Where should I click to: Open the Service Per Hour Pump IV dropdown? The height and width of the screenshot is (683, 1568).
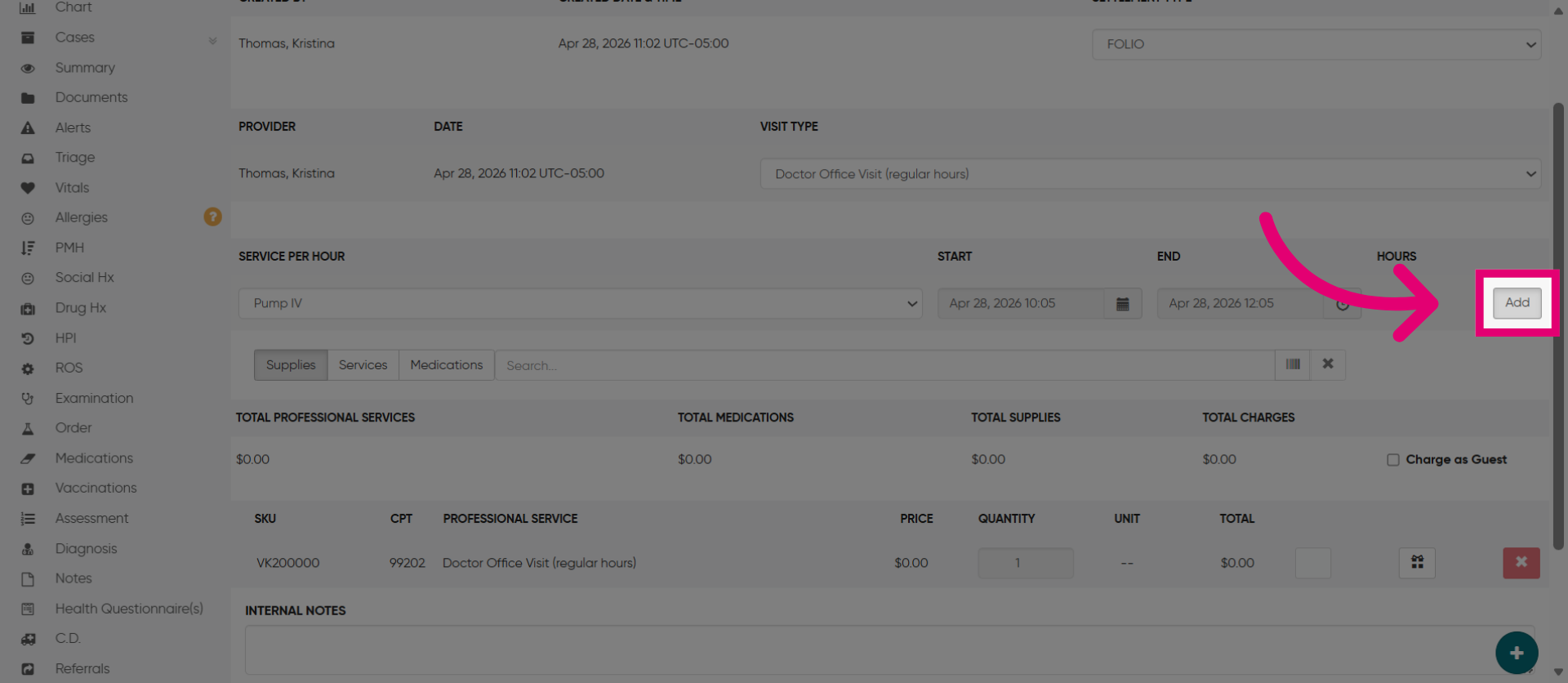580,303
